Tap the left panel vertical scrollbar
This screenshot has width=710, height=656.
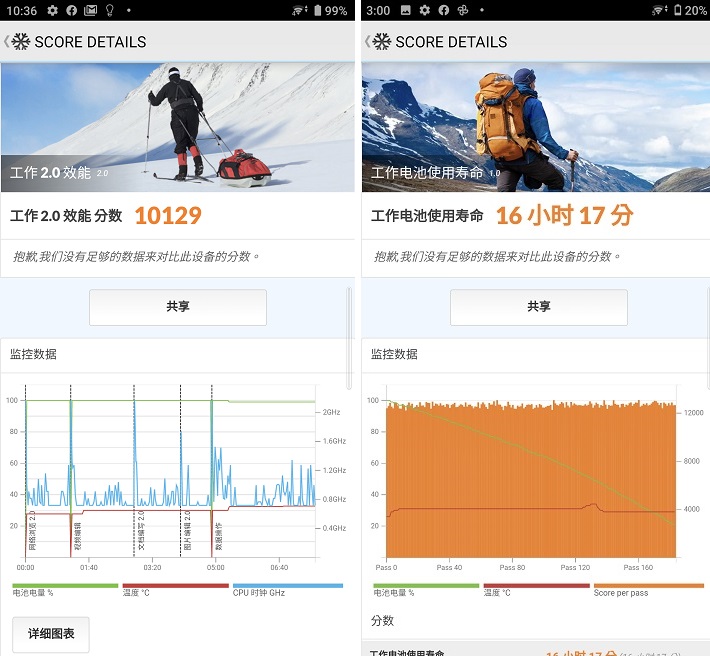pyautogui.click(x=349, y=338)
